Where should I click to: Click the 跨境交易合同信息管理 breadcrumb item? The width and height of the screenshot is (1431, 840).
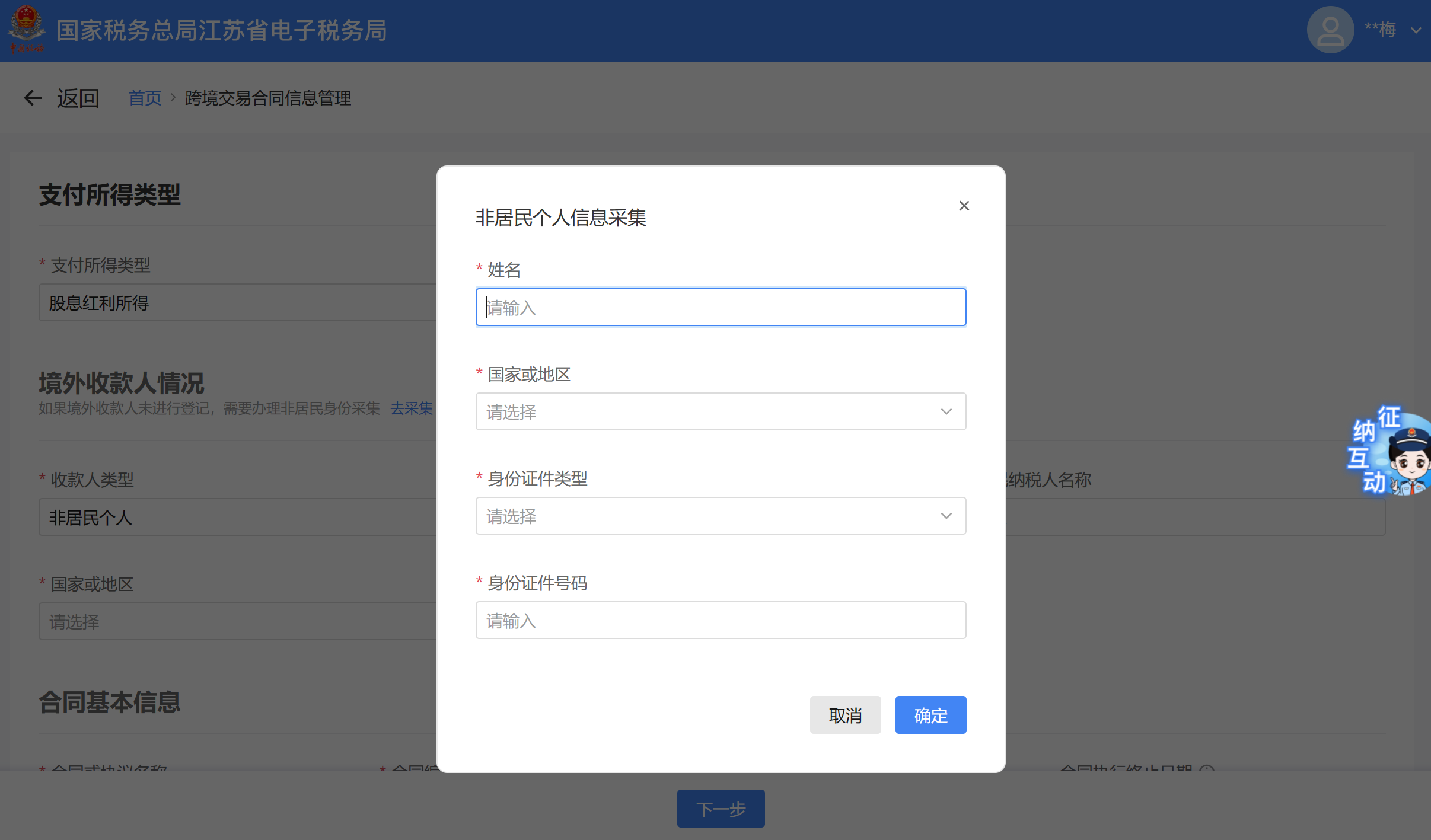[268, 98]
